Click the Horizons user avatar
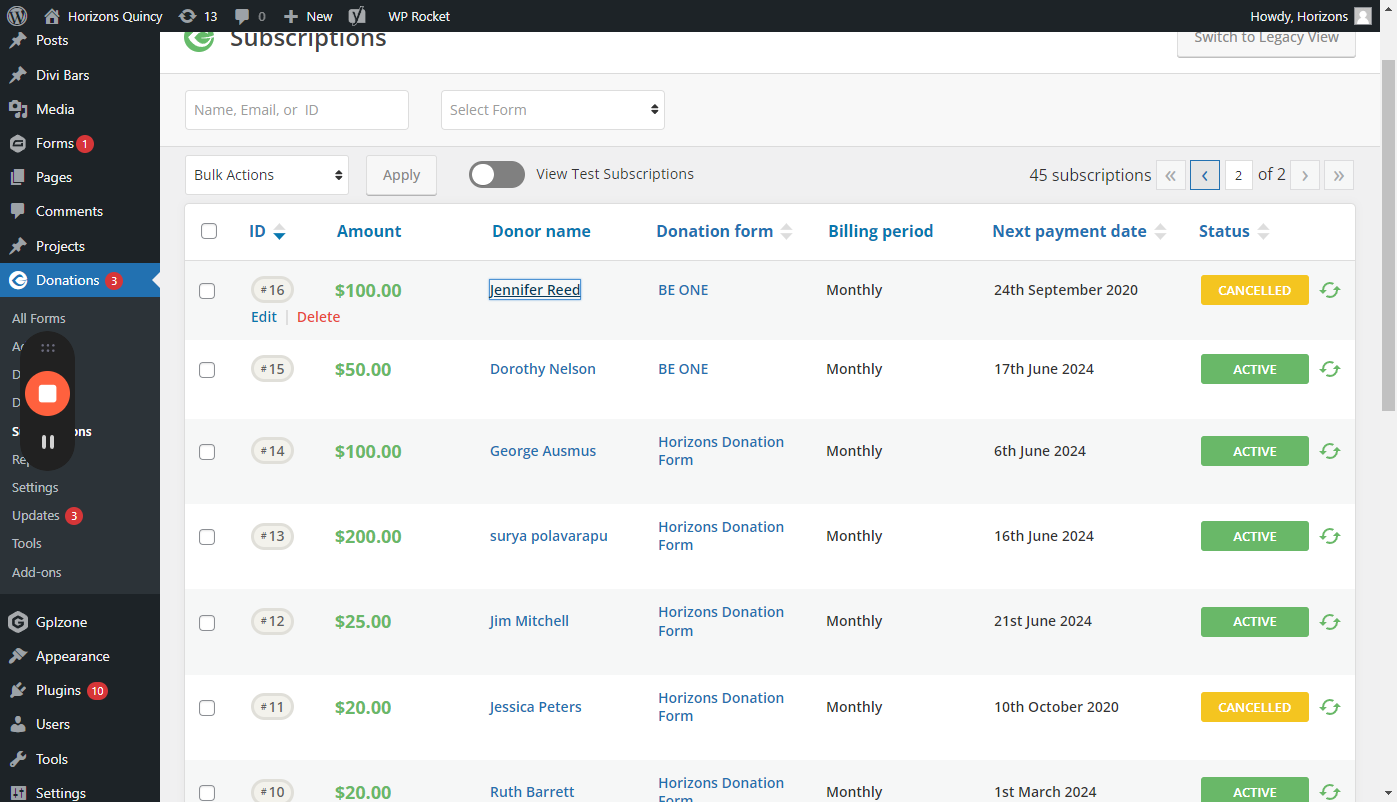The width and height of the screenshot is (1397, 802). tap(1363, 16)
